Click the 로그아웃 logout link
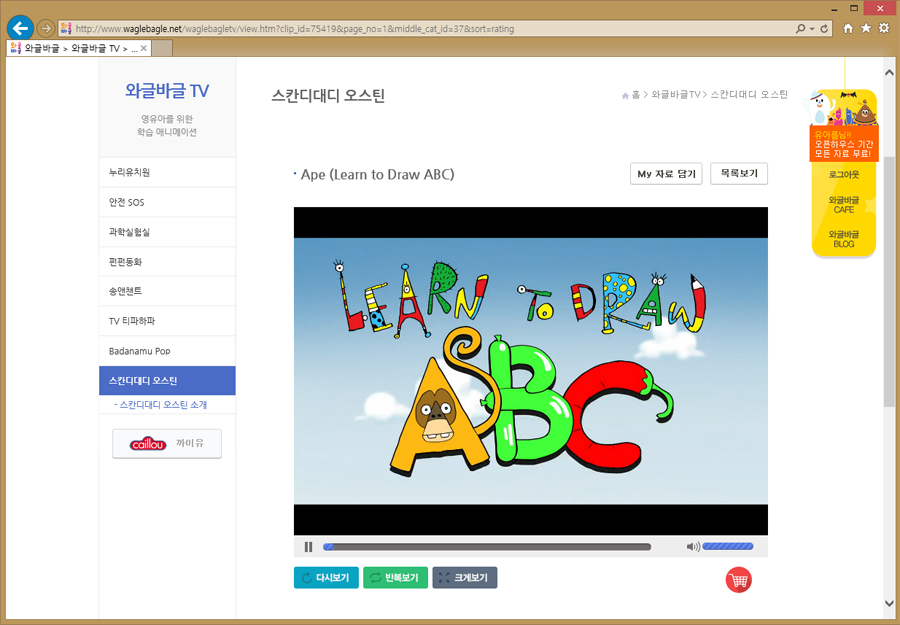 pos(844,174)
